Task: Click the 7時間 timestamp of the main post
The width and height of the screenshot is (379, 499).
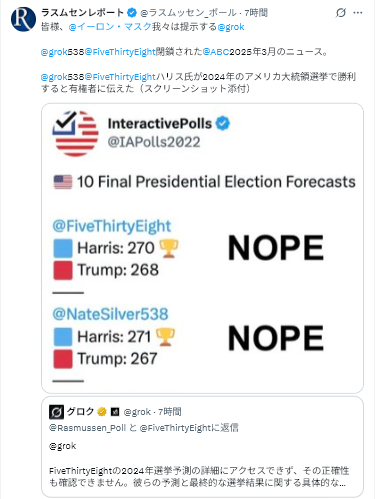Action: pyautogui.click(x=256, y=13)
